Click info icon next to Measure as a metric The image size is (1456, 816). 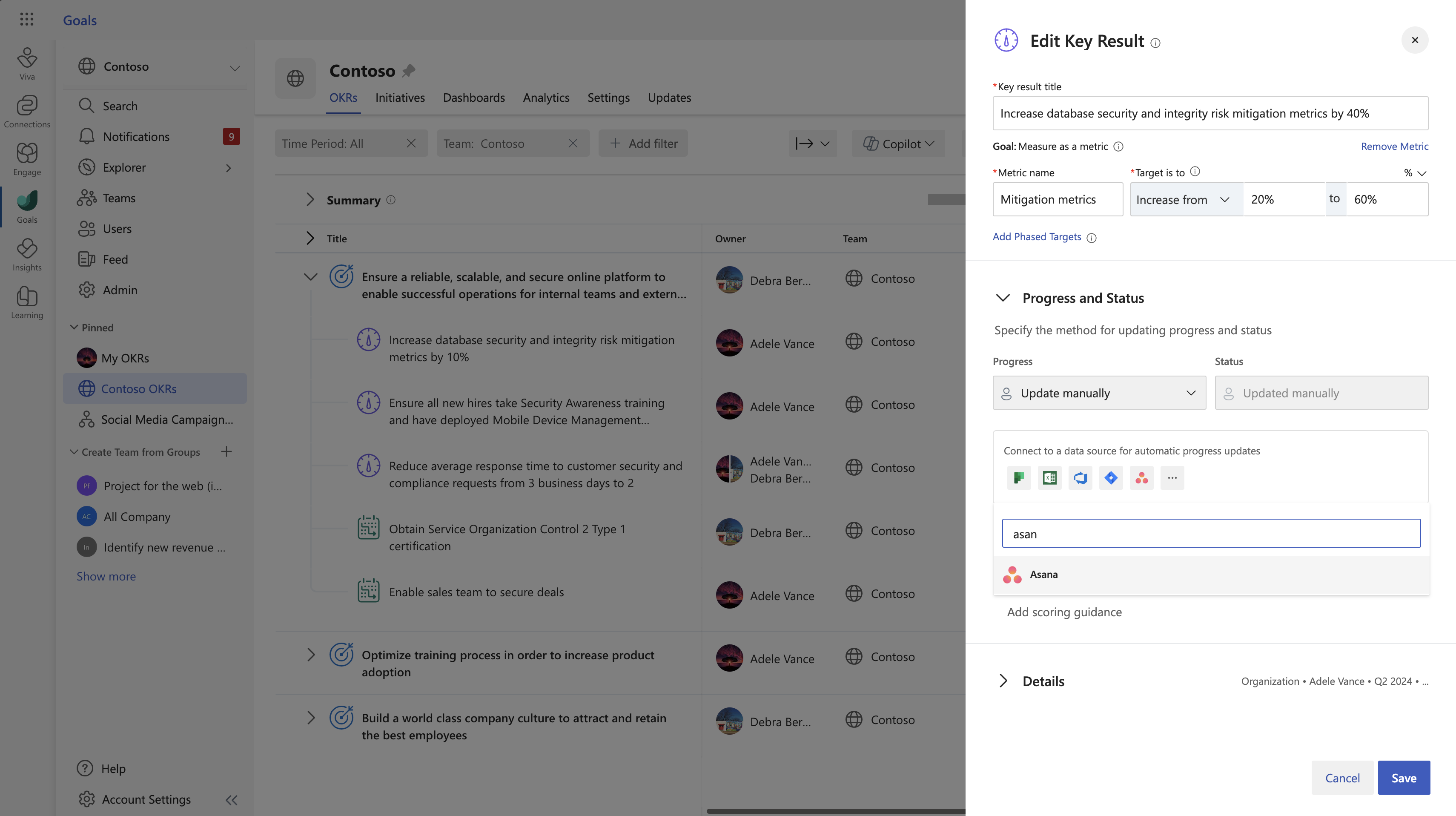tap(1118, 147)
